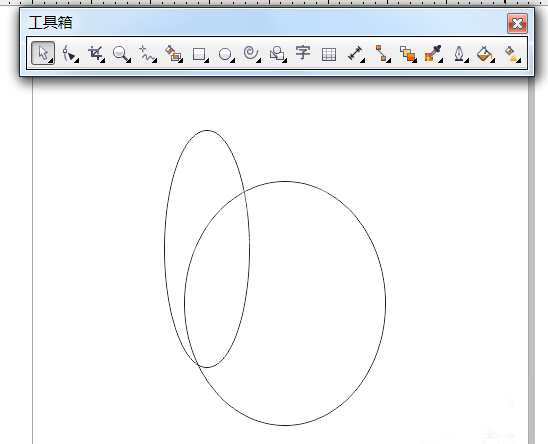Select the Pick (arrow) tool
The height and width of the screenshot is (444, 548).
[x=43, y=53]
